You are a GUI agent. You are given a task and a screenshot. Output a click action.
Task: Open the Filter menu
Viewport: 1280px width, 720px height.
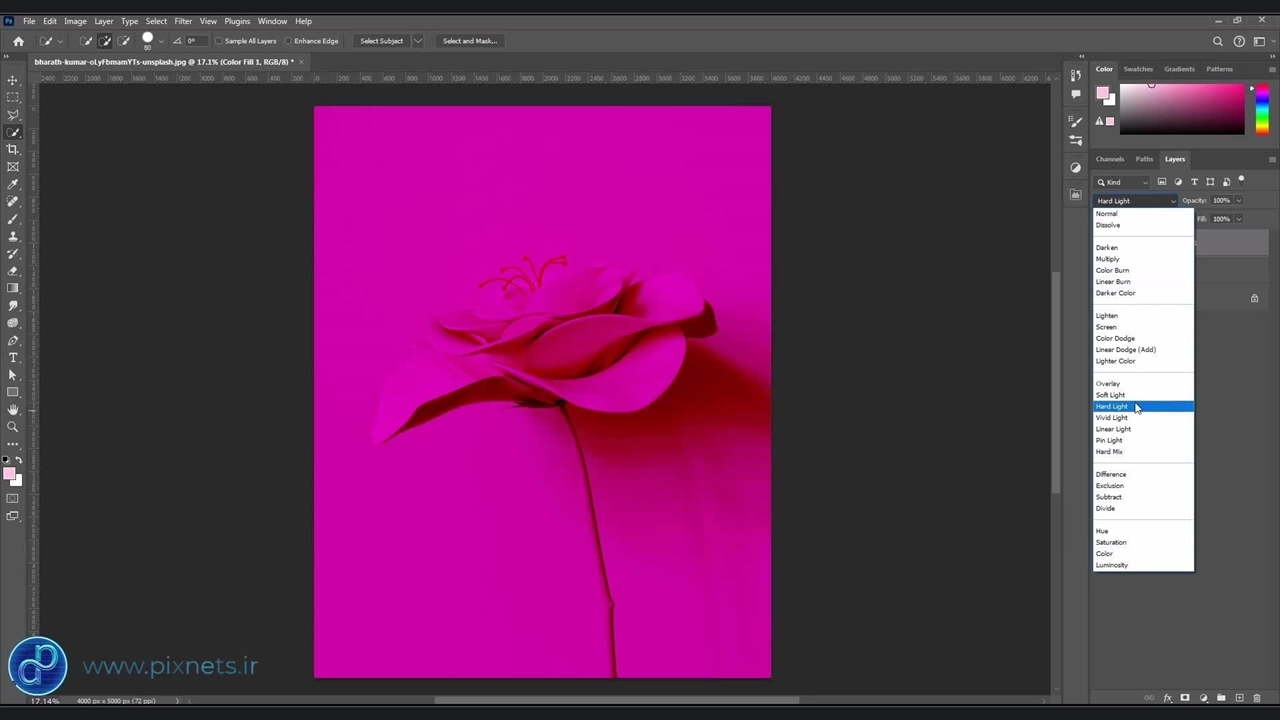[x=183, y=21]
